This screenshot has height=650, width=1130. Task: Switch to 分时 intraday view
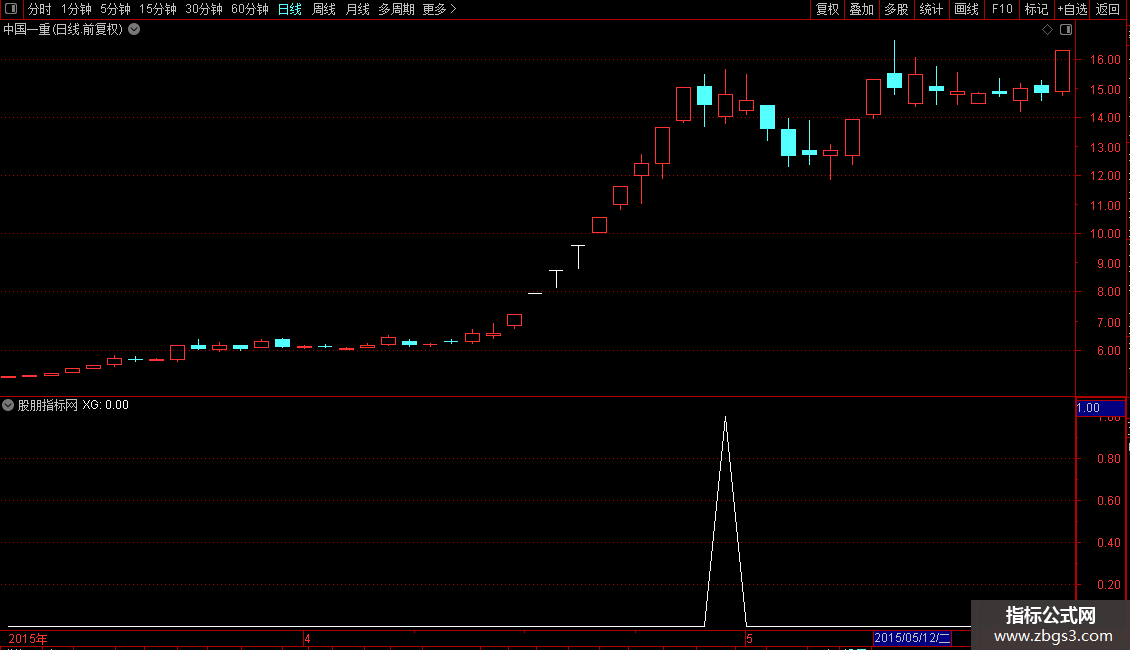click(40, 9)
